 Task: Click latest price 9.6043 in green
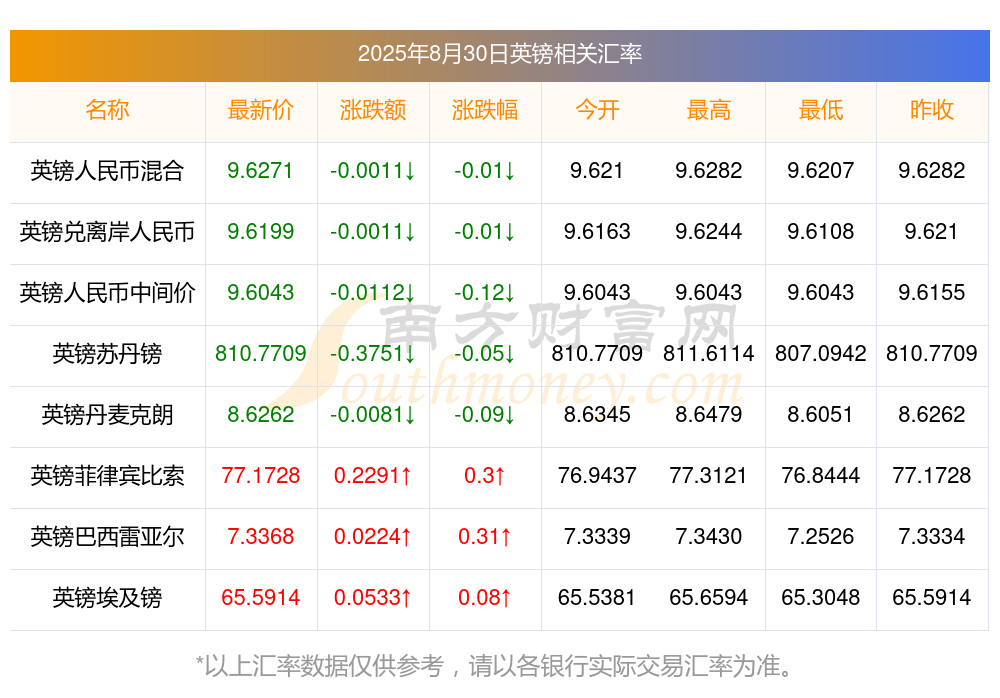tap(260, 293)
